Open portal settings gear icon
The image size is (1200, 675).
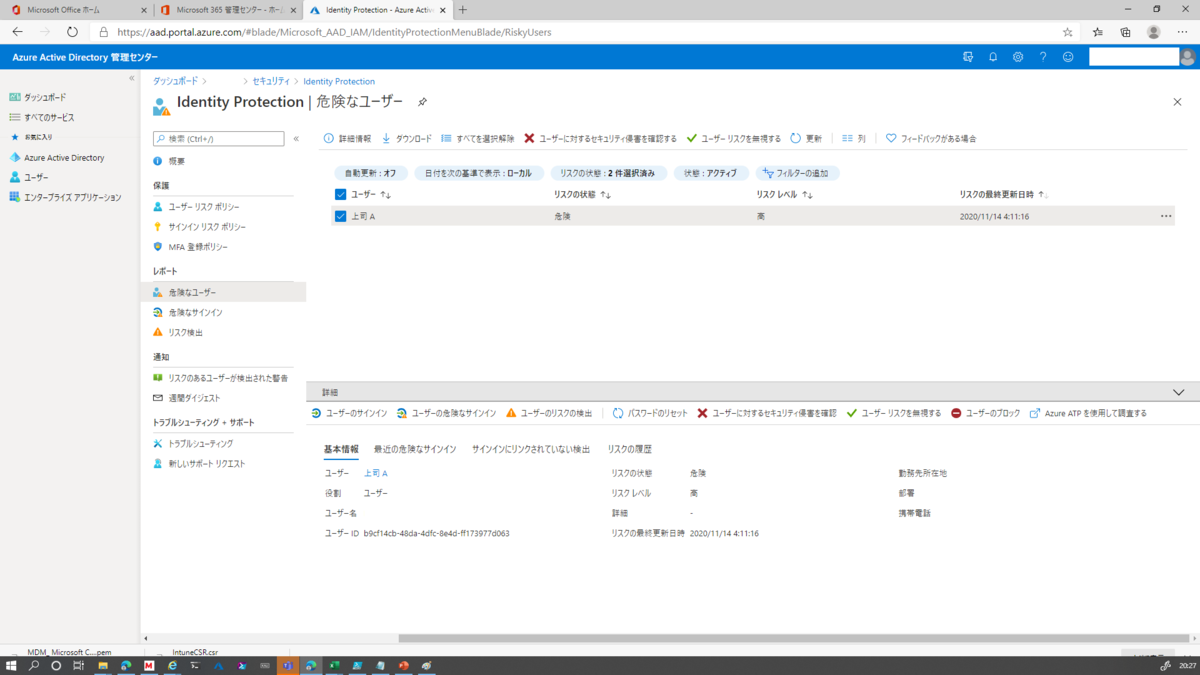point(1018,57)
